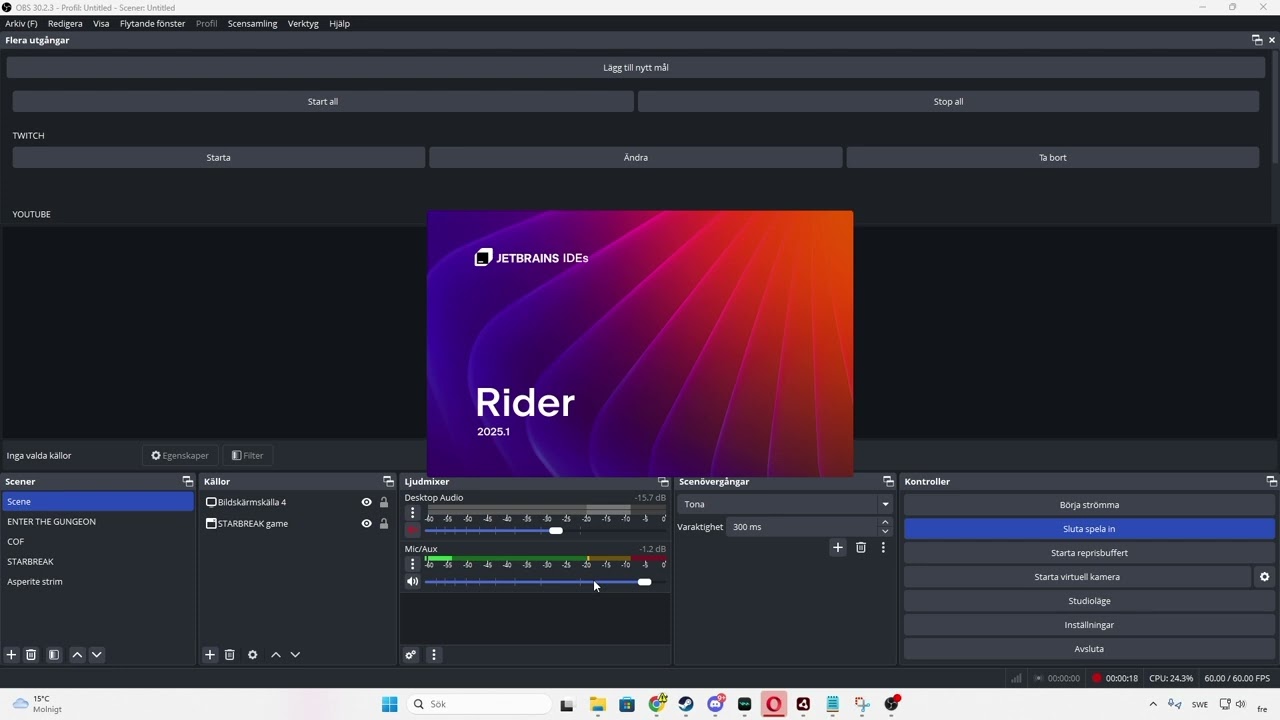The image size is (1280, 720).
Task: Start the Twitch output with Starta
Action: [219, 157]
